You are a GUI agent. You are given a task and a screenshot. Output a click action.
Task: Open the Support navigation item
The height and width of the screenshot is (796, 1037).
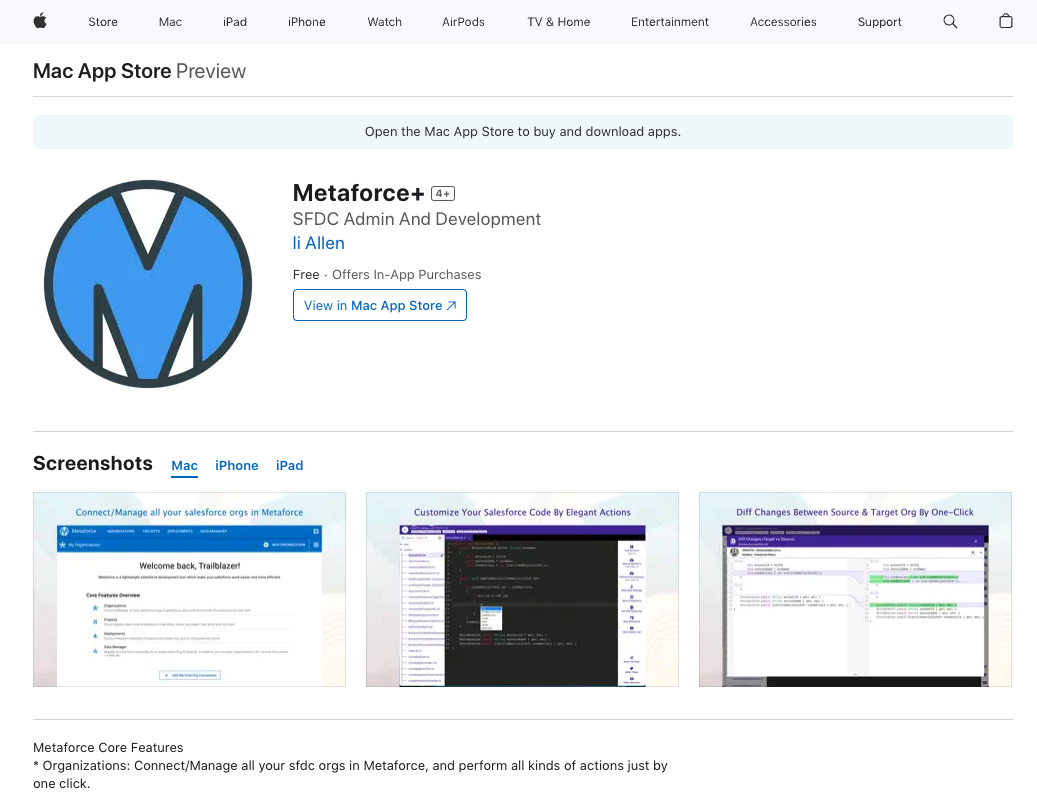tap(879, 22)
